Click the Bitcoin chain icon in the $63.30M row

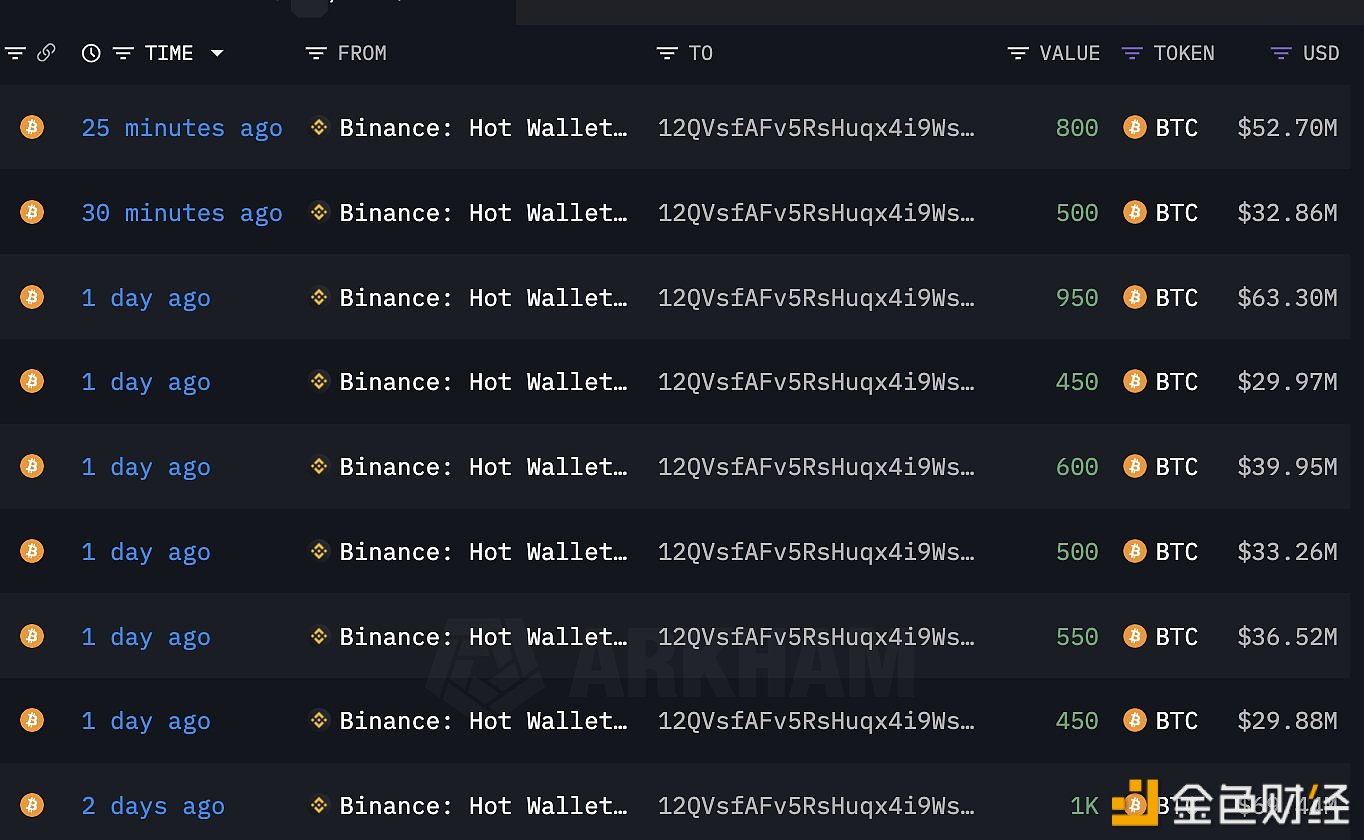[32, 297]
